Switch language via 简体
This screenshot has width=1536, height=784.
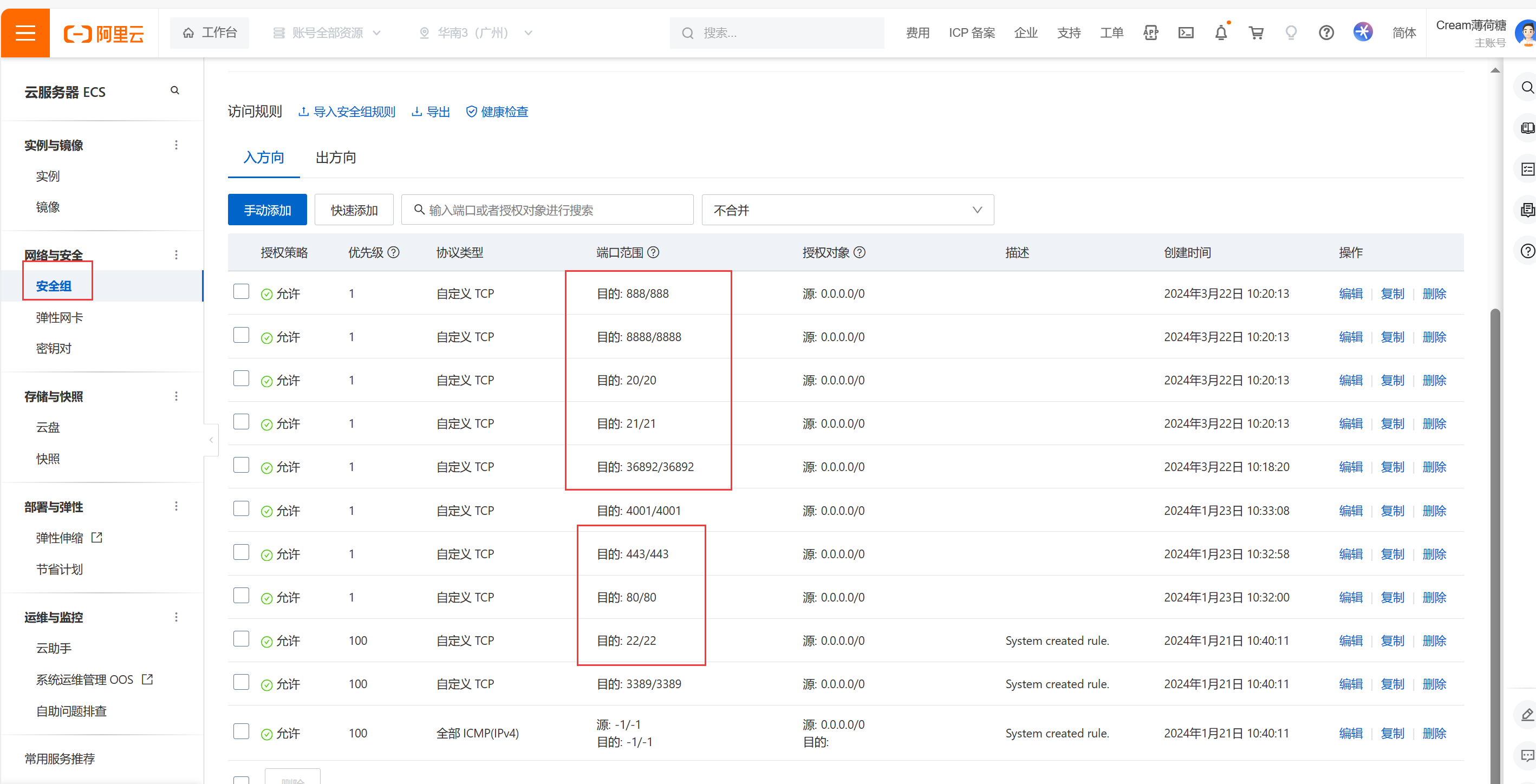(1404, 33)
